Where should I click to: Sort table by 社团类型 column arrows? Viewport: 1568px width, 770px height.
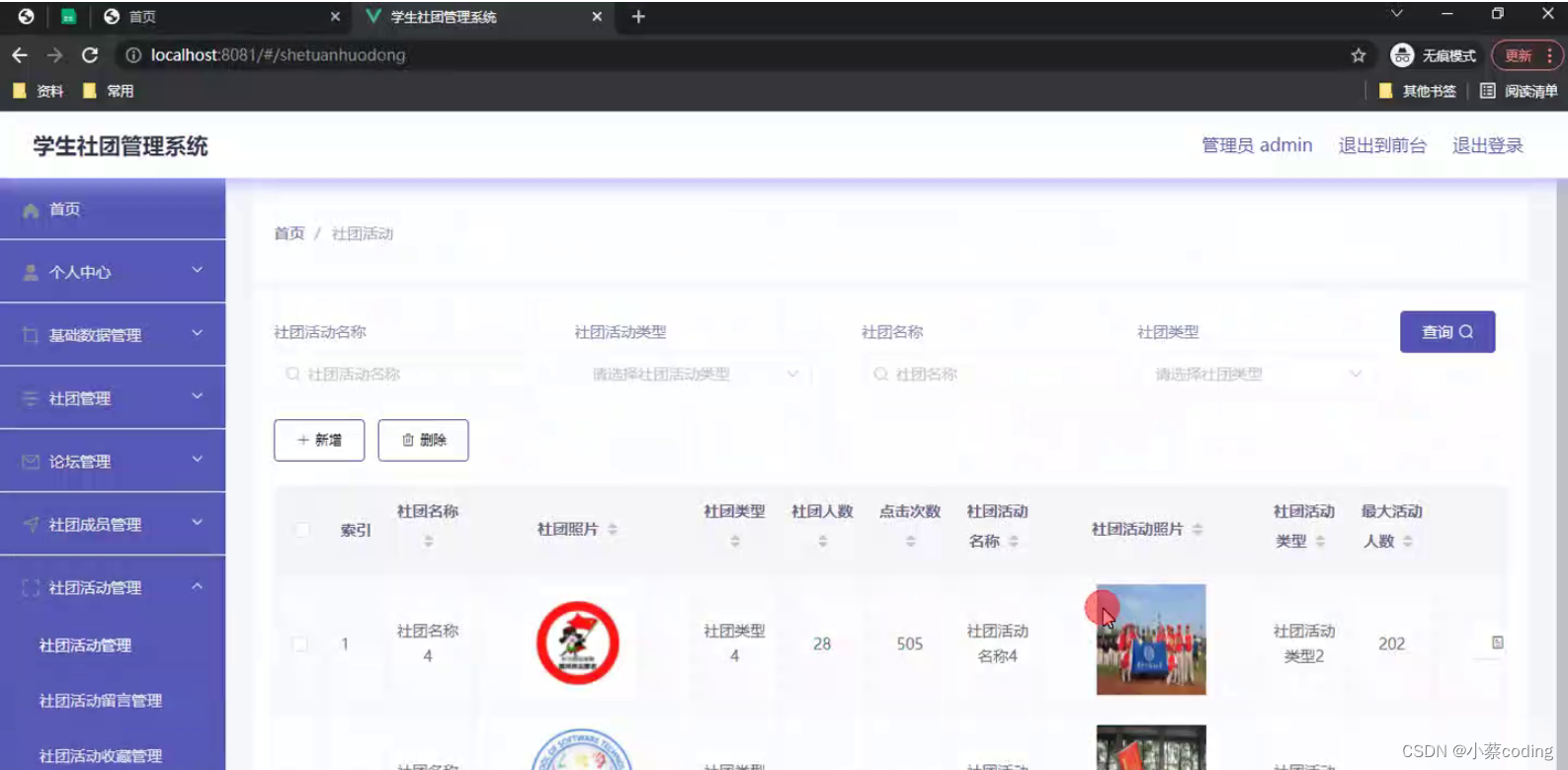pos(734,541)
